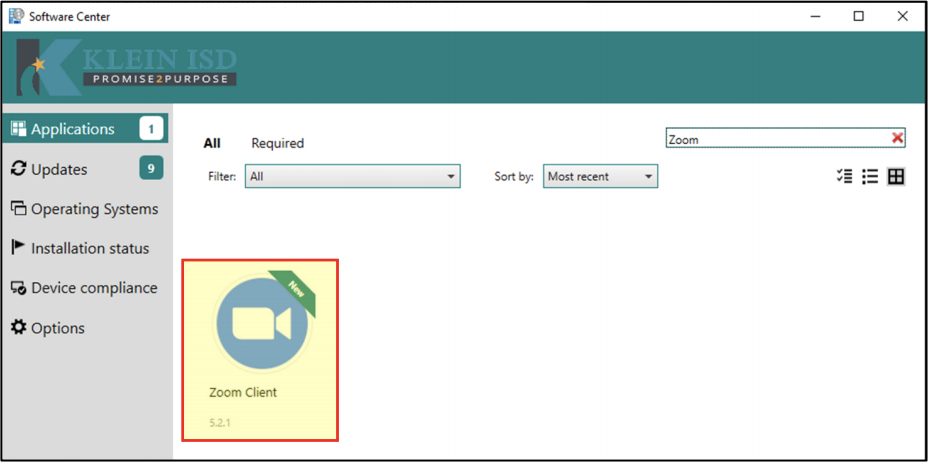Clear the search with the red X

(x=897, y=138)
